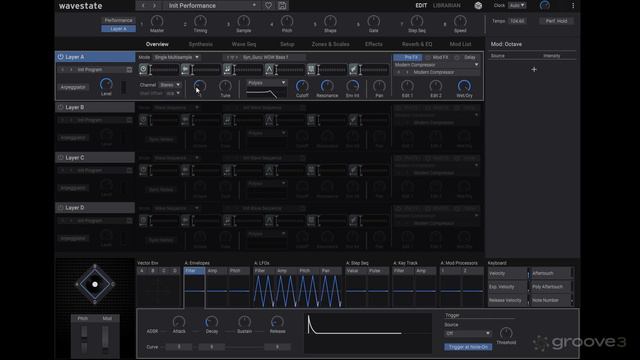Screen dimensions: 640x360
Task: Click the Step Seq mod knob
Action: [x=417, y=21]
